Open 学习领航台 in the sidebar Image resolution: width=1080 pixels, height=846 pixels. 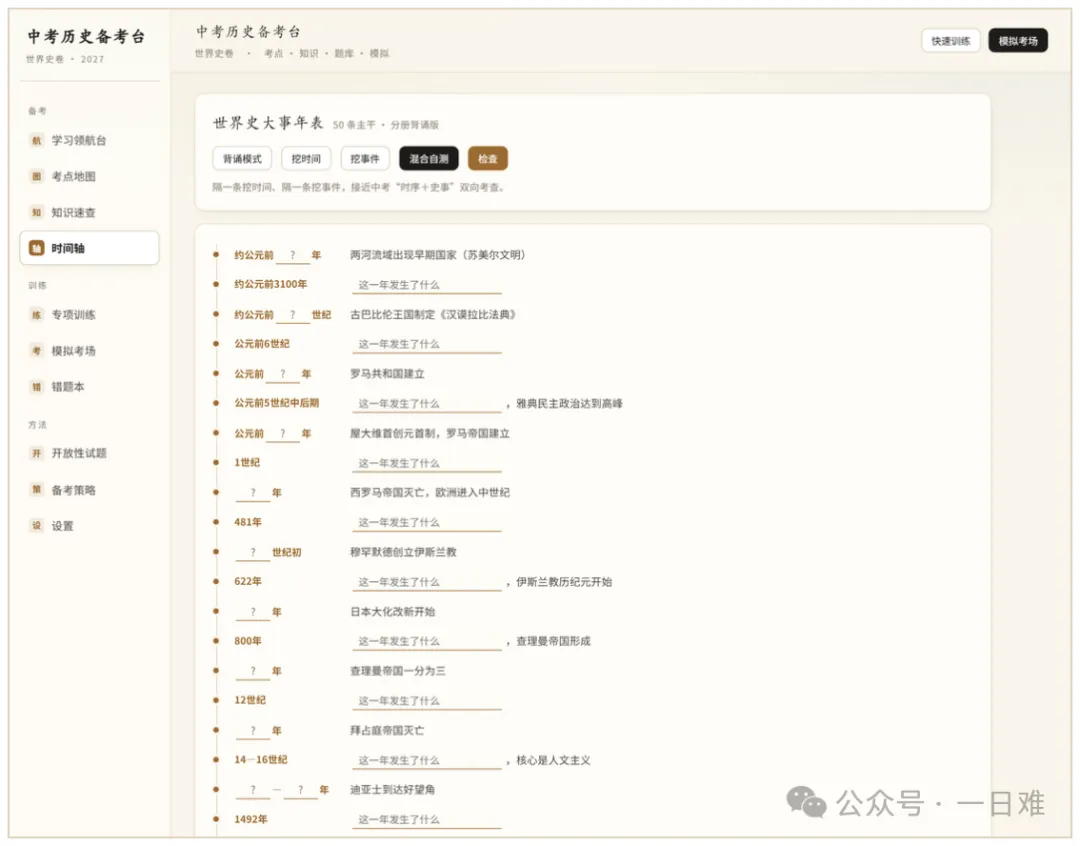pos(89,141)
